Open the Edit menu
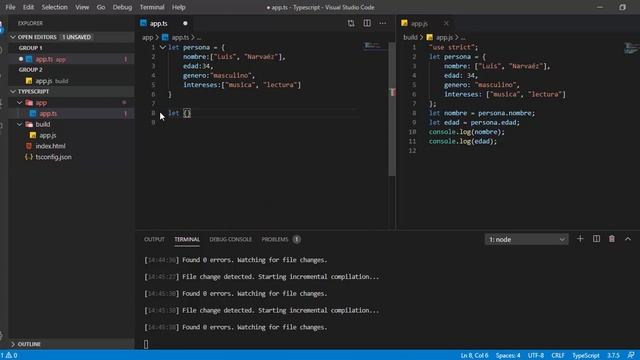Image resolution: width=640 pixels, height=360 pixels. point(28,7)
